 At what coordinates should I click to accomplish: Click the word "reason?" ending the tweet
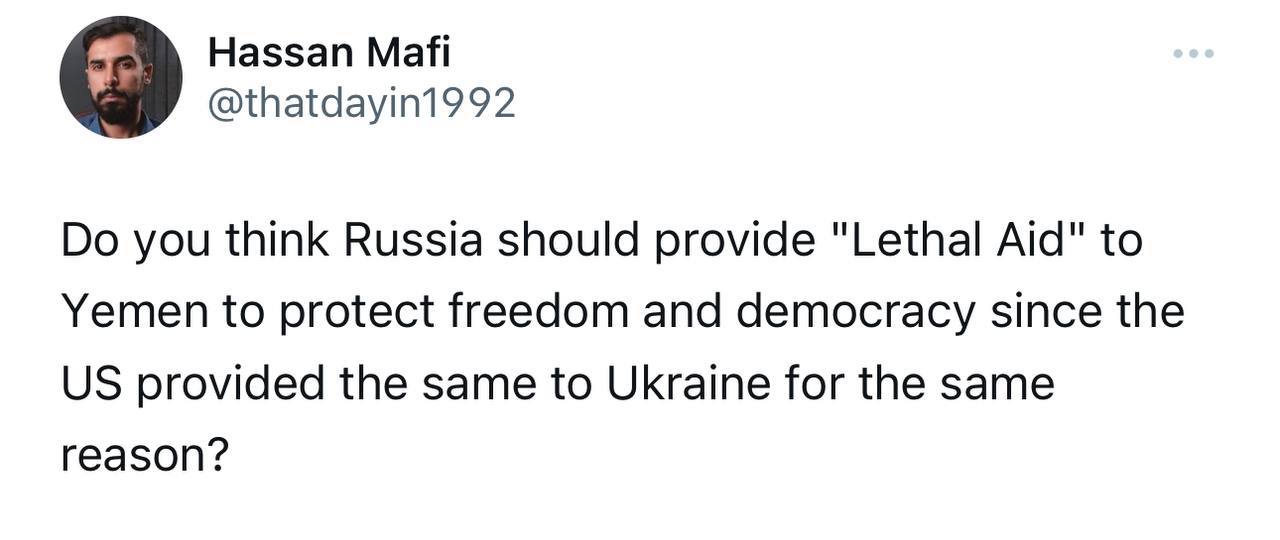tap(146, 455)
